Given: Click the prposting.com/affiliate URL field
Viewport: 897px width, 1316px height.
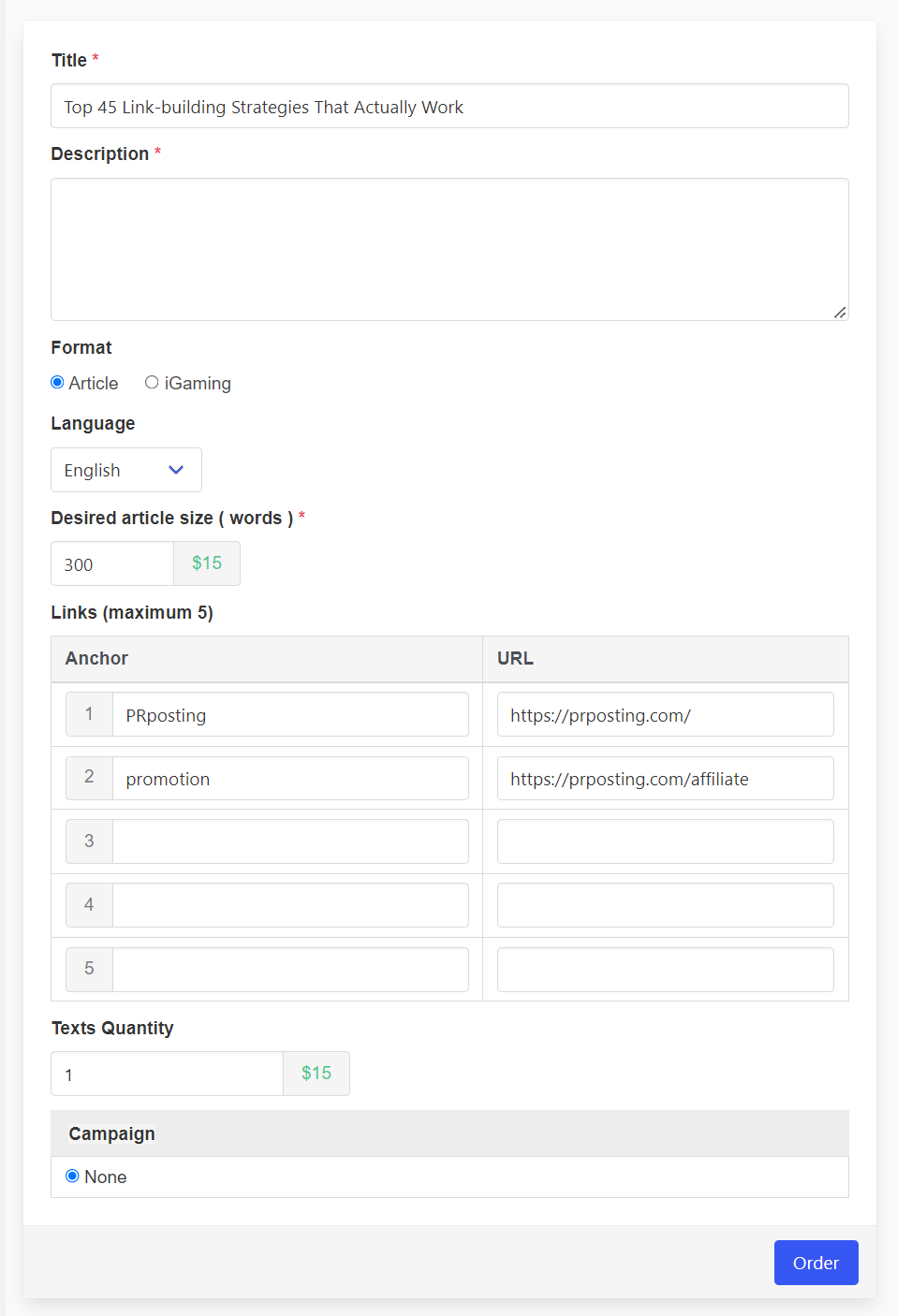Looking at the screenshot, I should pos(666,778).
